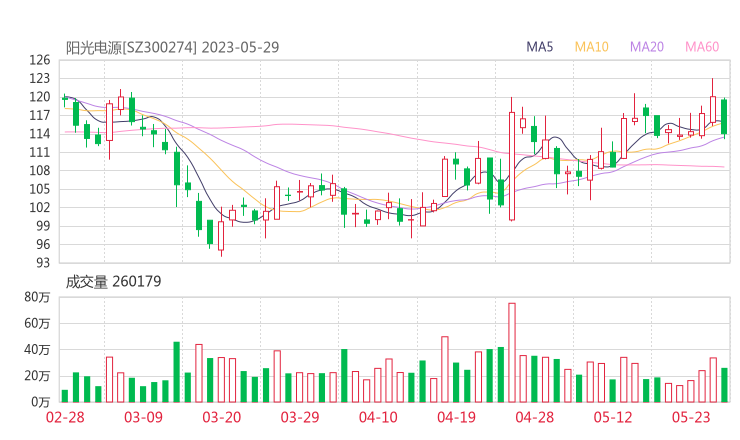Screen dimensions: 740x440
Task: Select the tallest red volume bar near 04-28
Action: click(x=512, y=353)
